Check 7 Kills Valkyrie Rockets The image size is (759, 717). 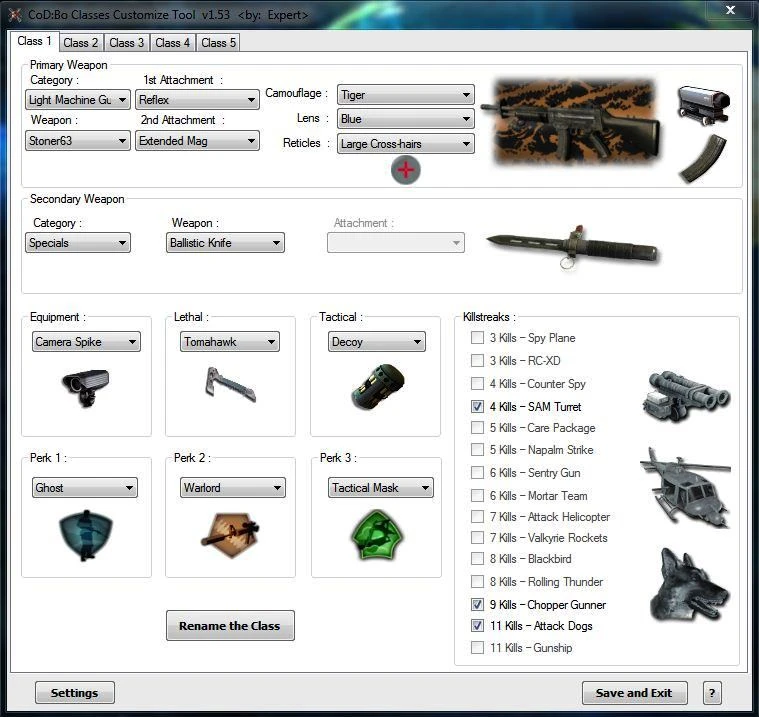[477, 537]
